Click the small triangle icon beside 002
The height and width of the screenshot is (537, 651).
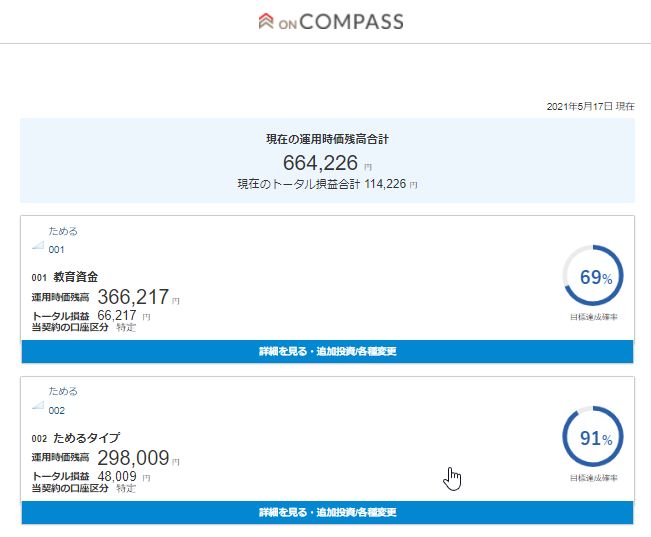[38, 405]
